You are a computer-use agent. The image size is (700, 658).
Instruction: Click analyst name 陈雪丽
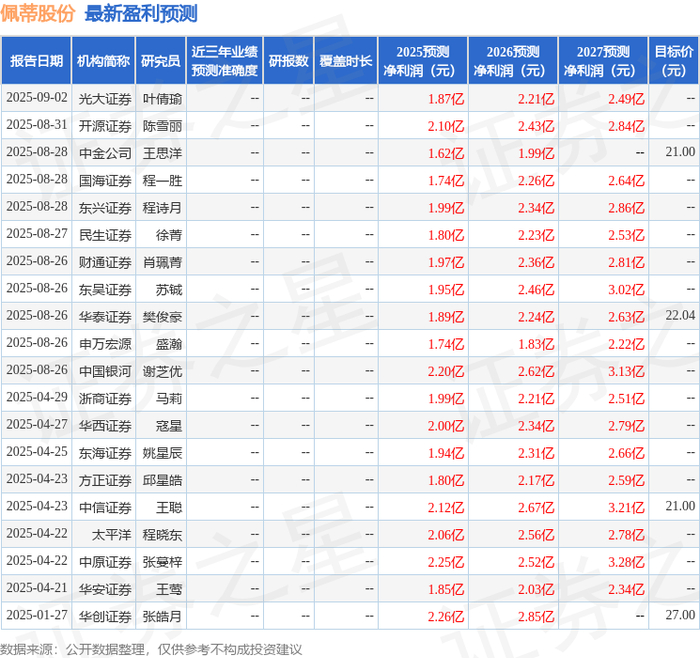pos(162,126)
